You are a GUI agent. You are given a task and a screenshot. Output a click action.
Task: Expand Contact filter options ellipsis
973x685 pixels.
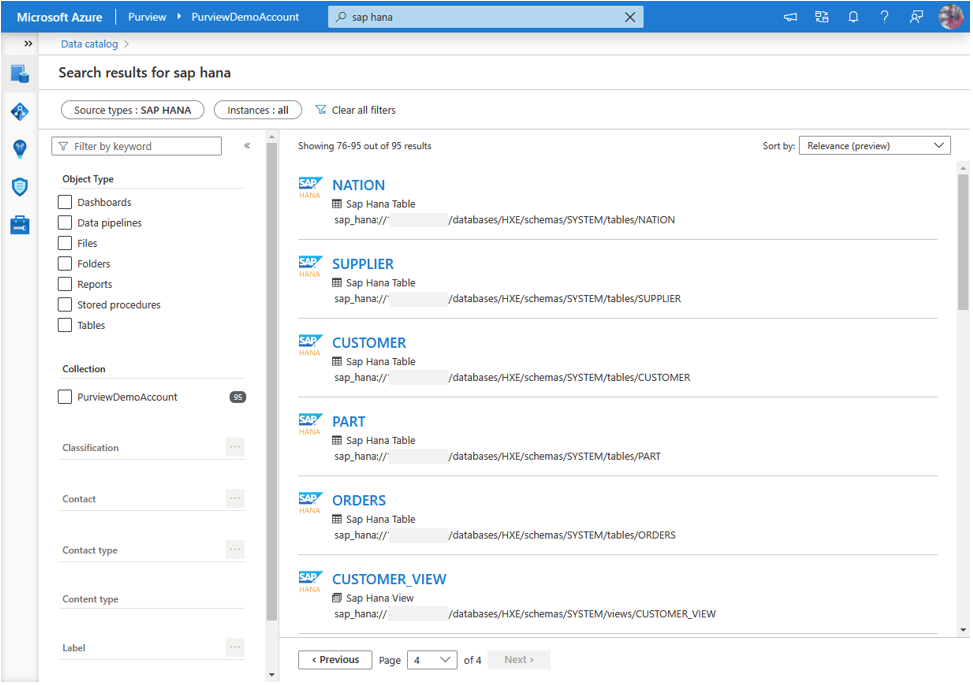(235, 498)
